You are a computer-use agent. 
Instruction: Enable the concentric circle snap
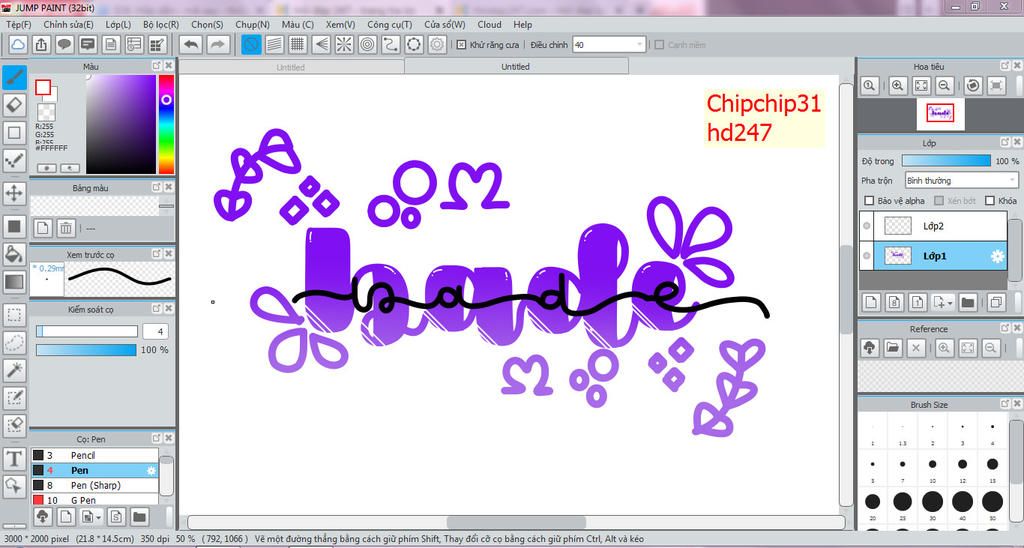(368, 44)
